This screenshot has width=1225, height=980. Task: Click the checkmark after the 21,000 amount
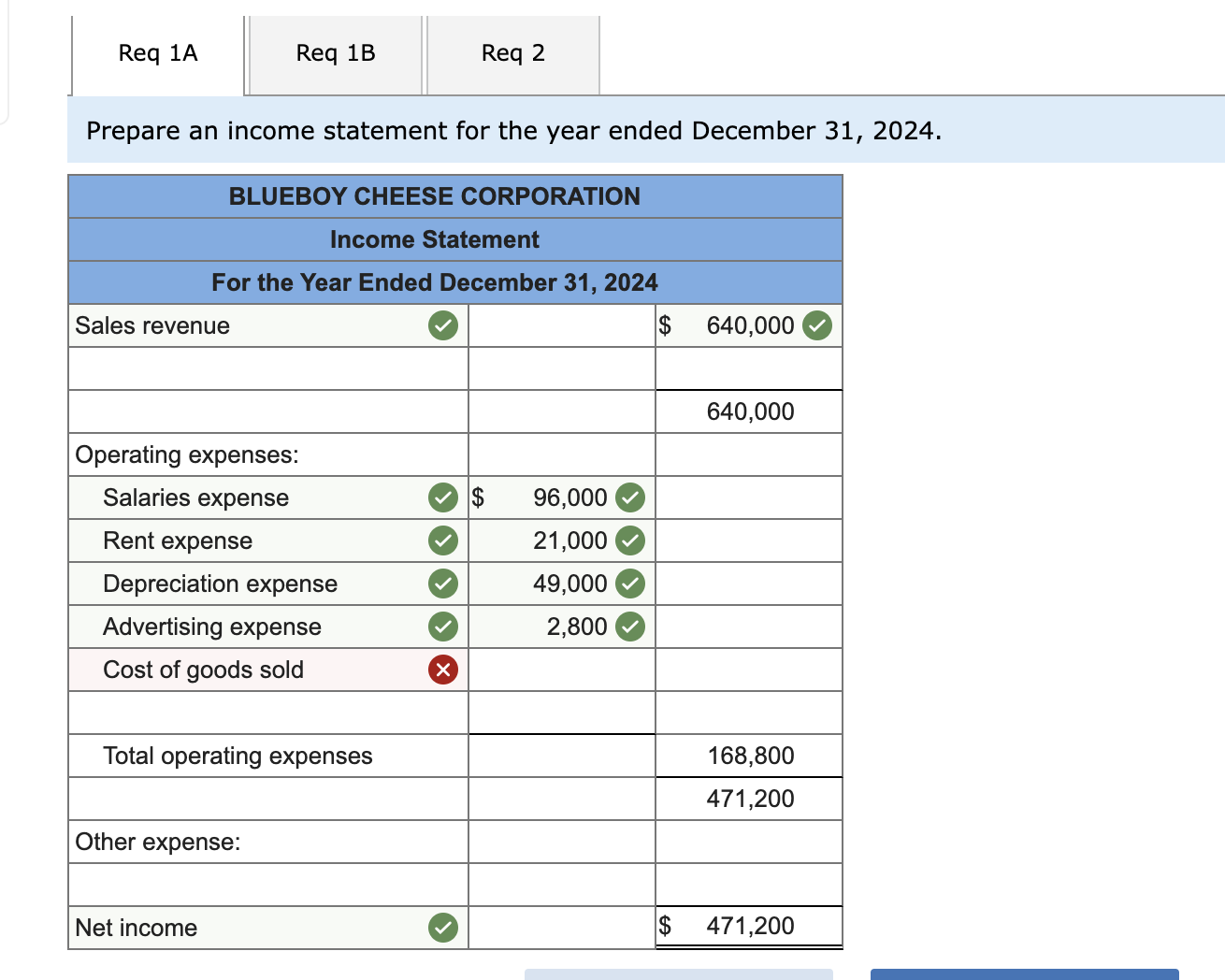point(629,540)
